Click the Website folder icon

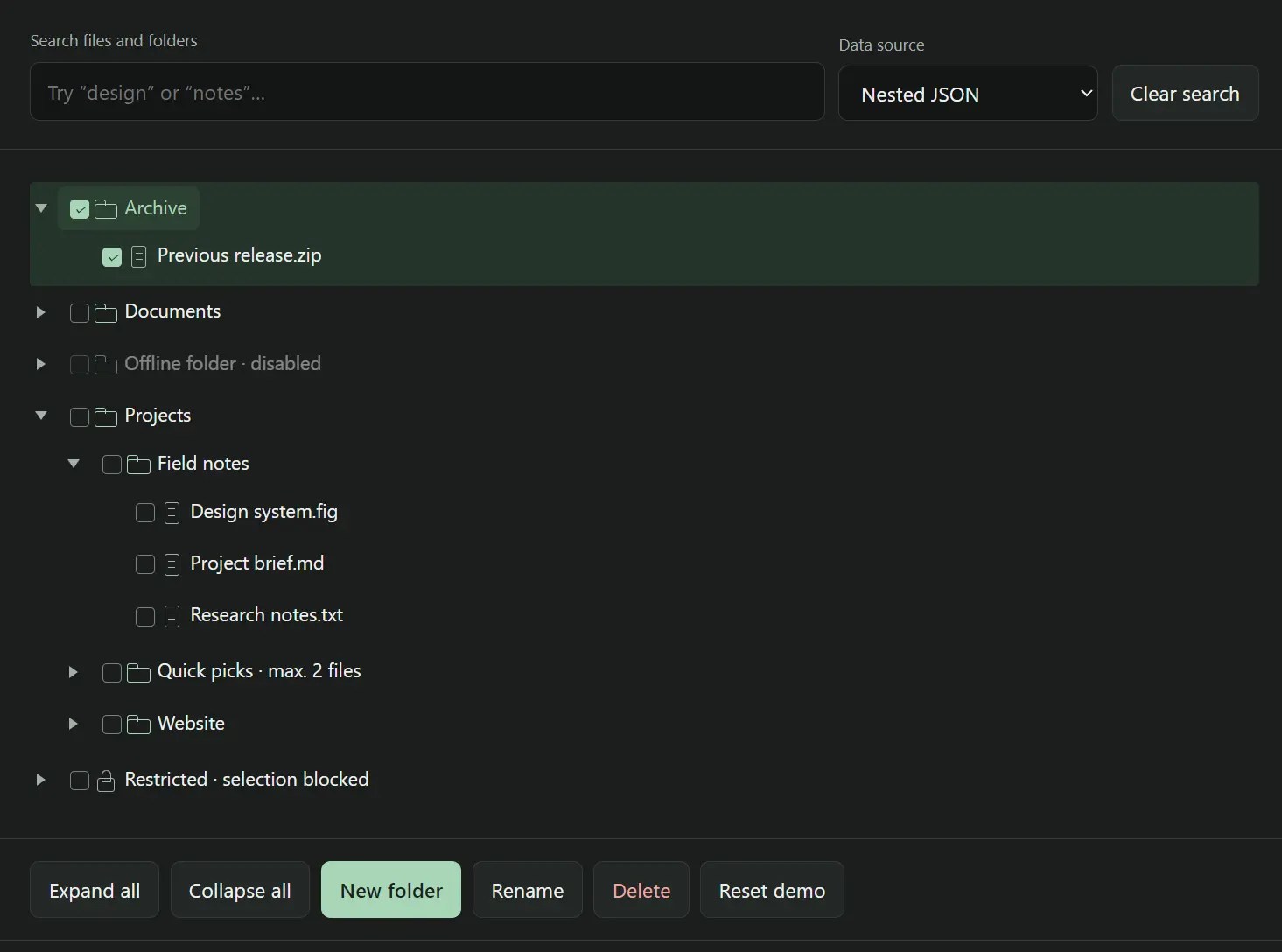(138, 724)
